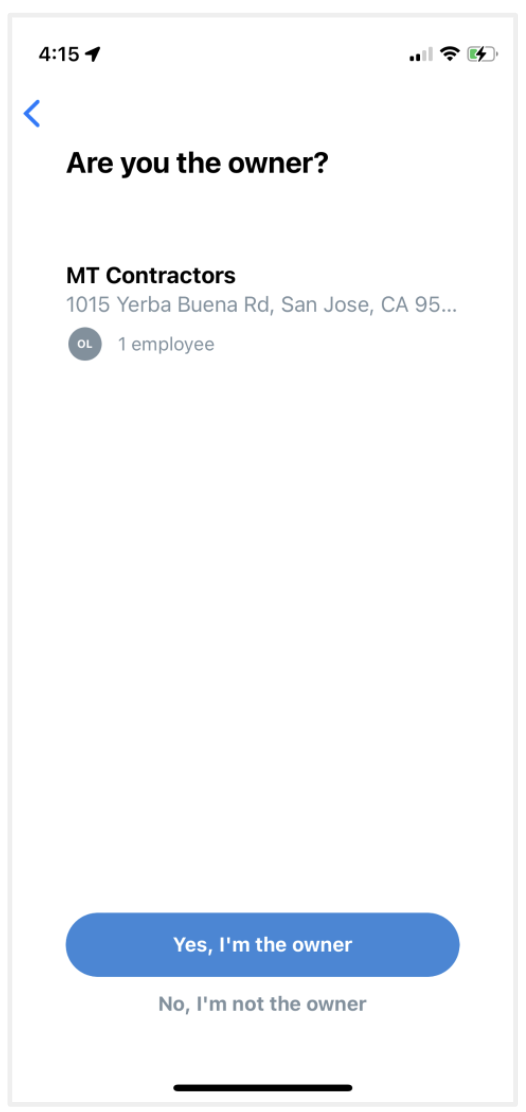Tap the truncated CA 95… zip code
526x1112 pixels.
click(419, 305)
